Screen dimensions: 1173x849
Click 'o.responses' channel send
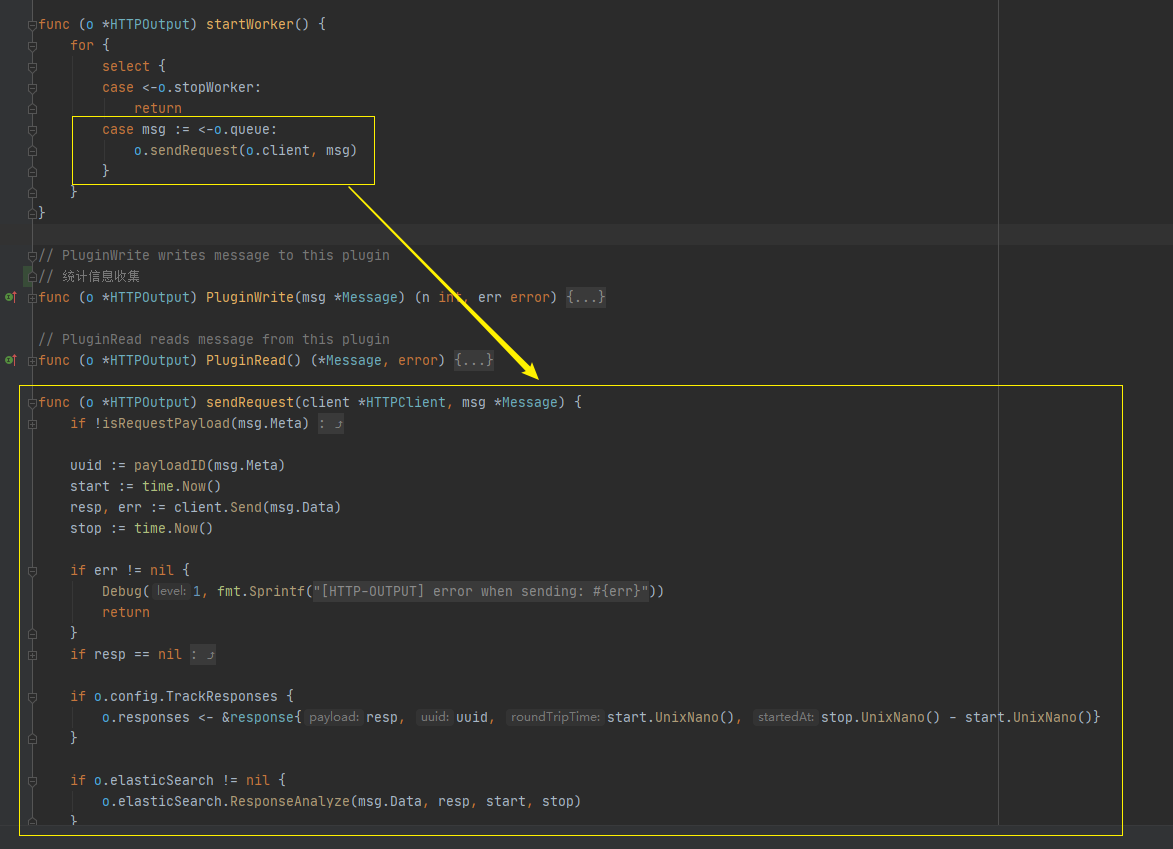pyautogui.click(x=146, y=717)
